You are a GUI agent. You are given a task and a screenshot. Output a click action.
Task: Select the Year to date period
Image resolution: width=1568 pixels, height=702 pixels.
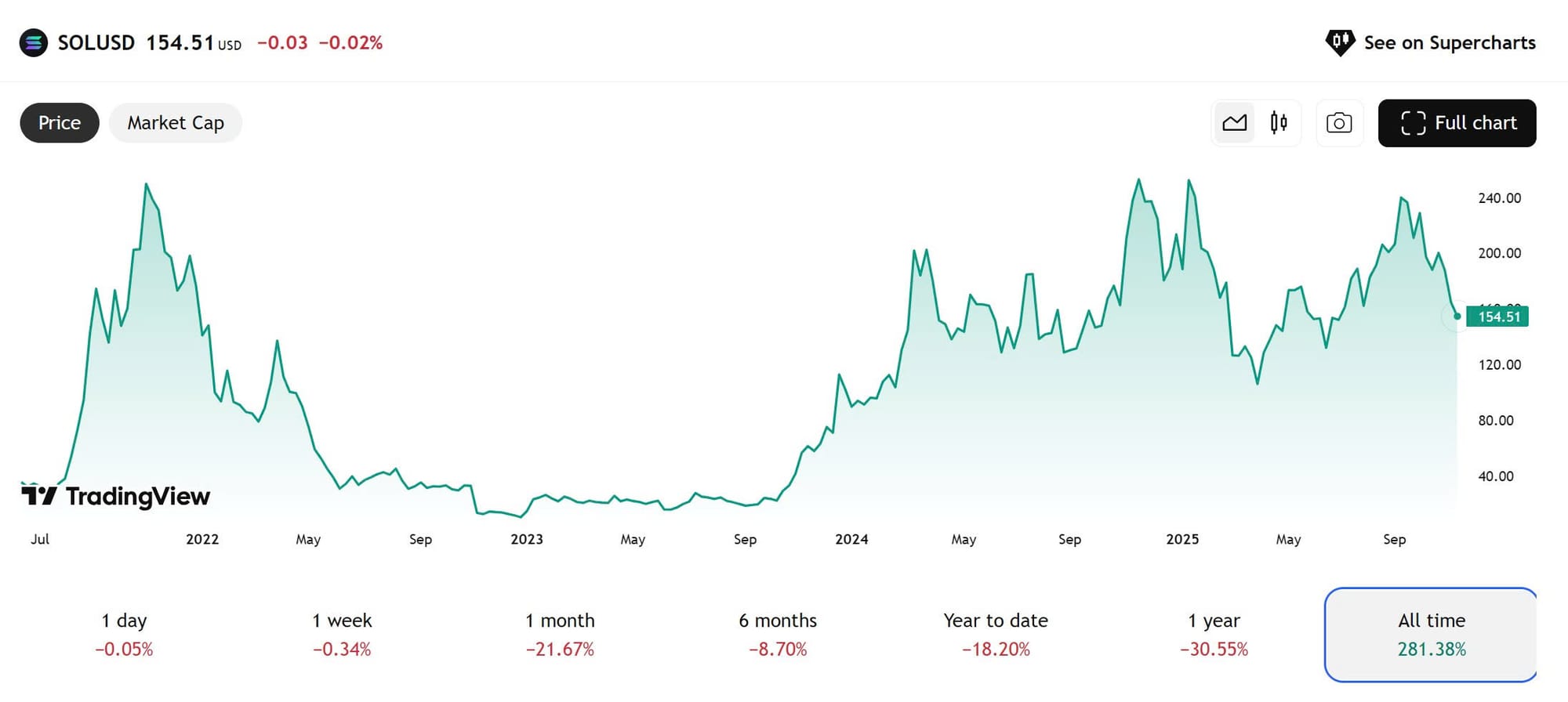996,635
